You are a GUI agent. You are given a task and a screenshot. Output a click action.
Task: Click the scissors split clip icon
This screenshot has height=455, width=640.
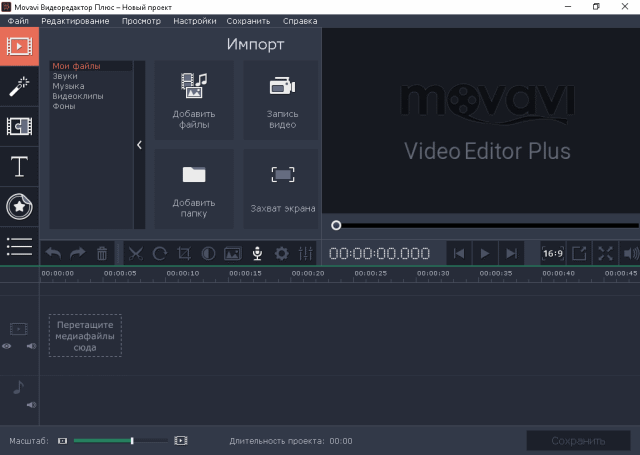(136, 254)
